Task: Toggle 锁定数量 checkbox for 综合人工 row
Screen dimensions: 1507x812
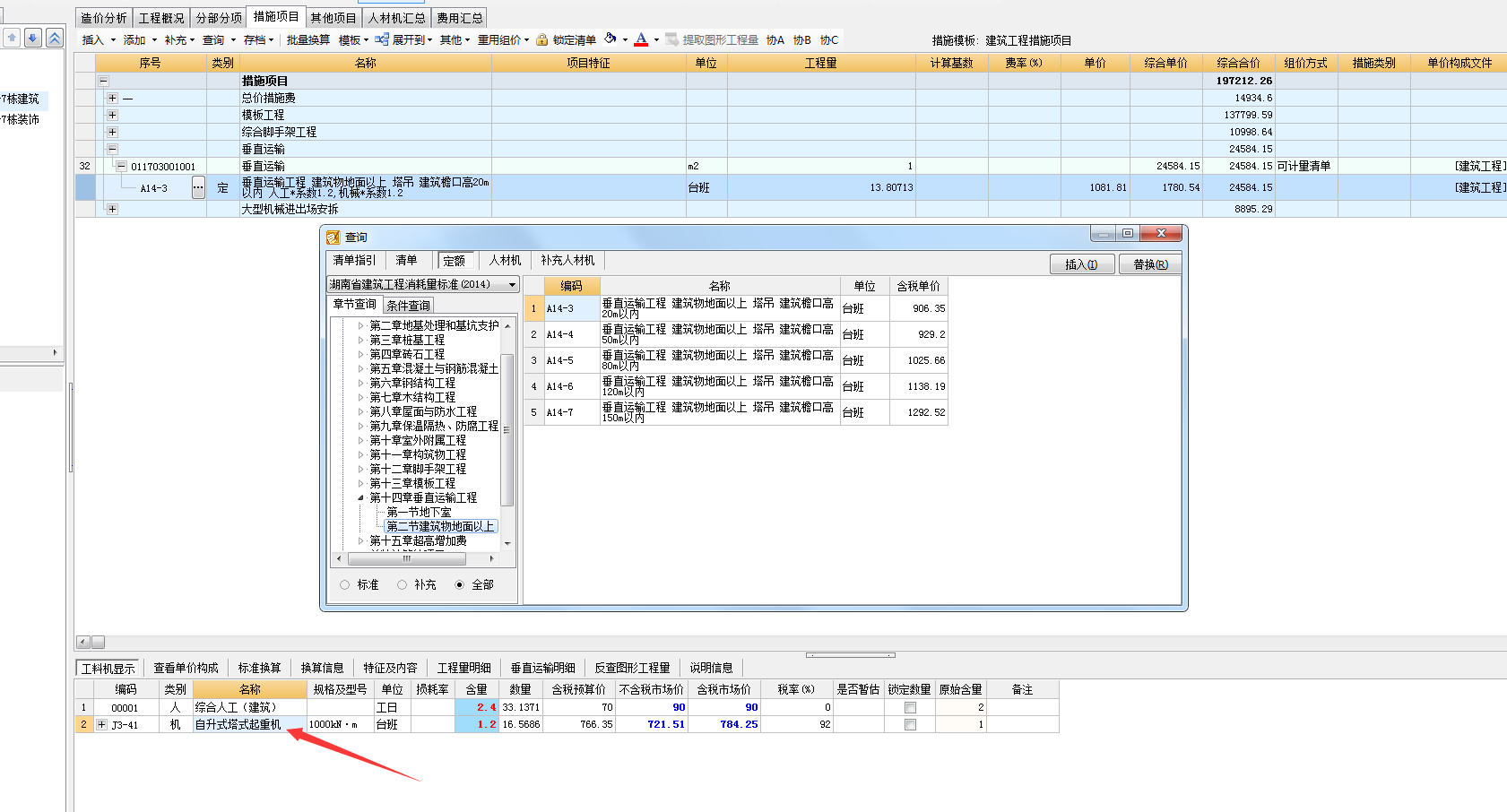Action: [x=910, y=707]
